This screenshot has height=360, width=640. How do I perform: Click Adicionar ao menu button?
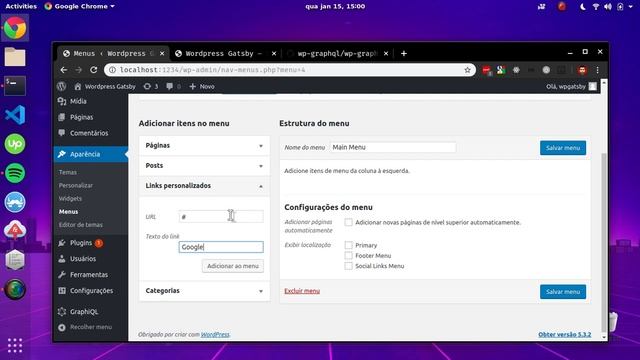point(233,266)
